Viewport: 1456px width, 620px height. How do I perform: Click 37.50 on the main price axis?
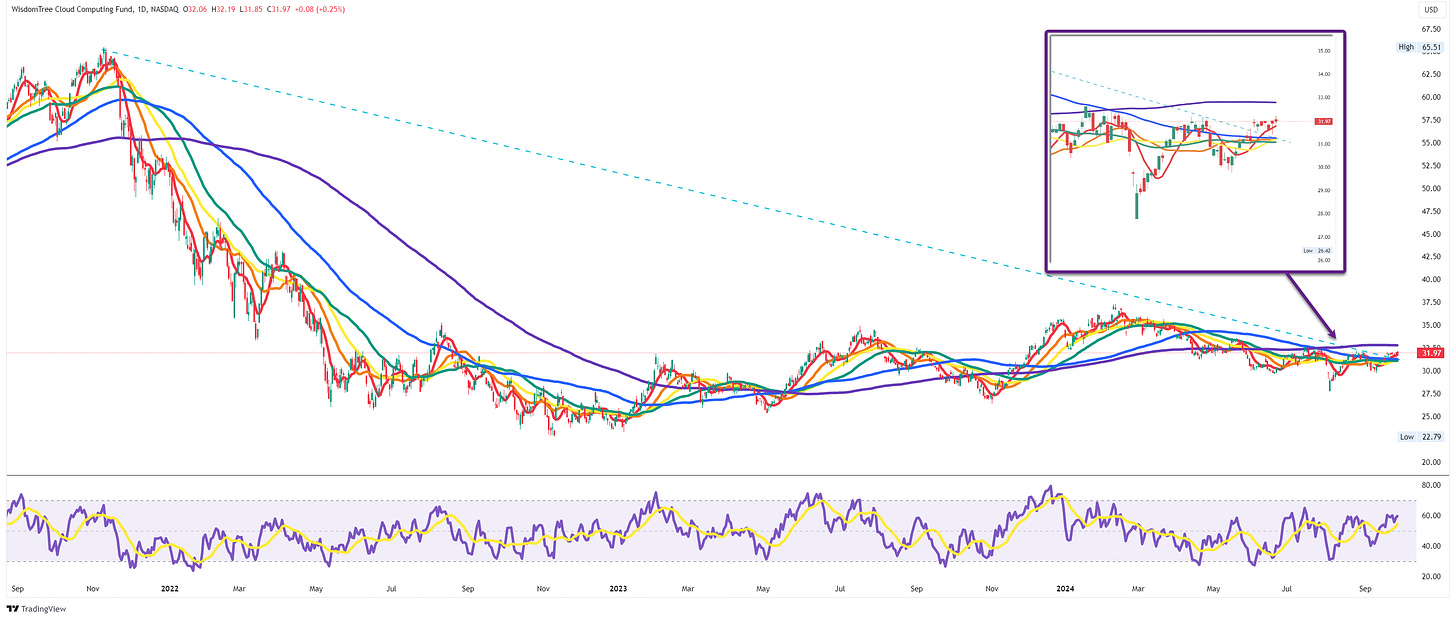pyautogui.click(x=1432, y=302)
